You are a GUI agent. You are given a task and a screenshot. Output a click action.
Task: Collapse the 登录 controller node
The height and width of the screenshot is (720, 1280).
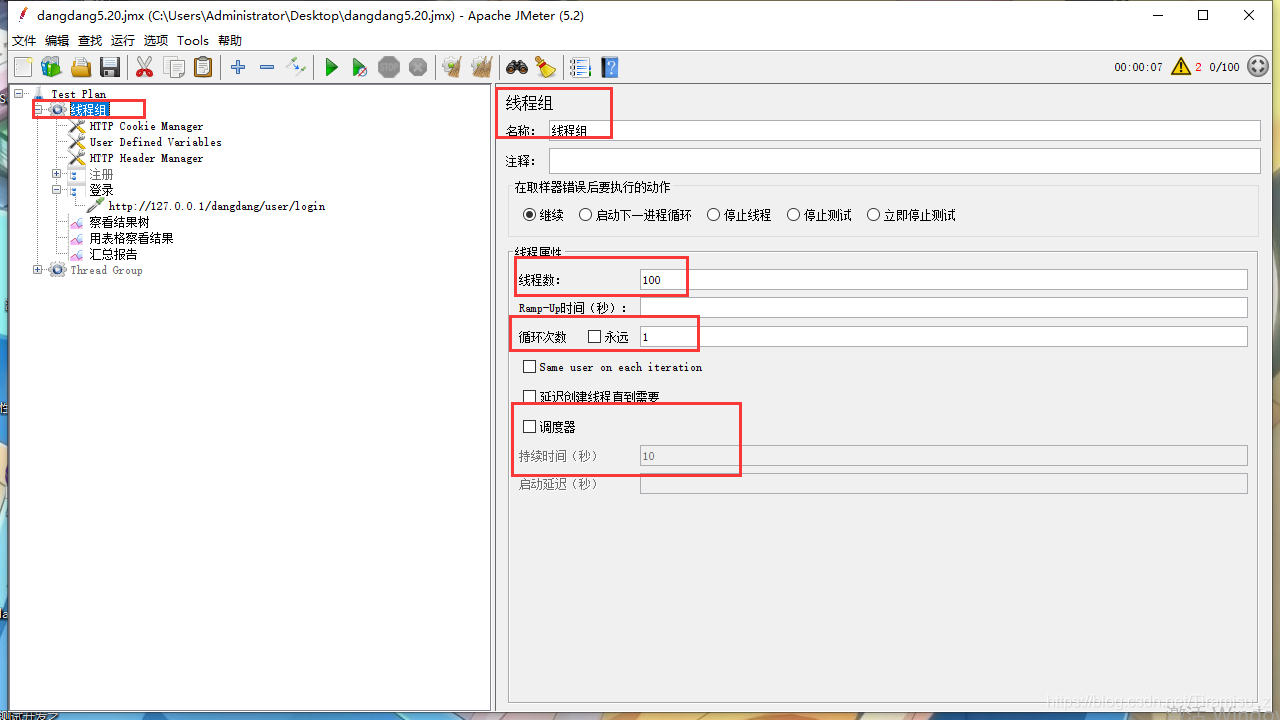click(x=57, y=190)
